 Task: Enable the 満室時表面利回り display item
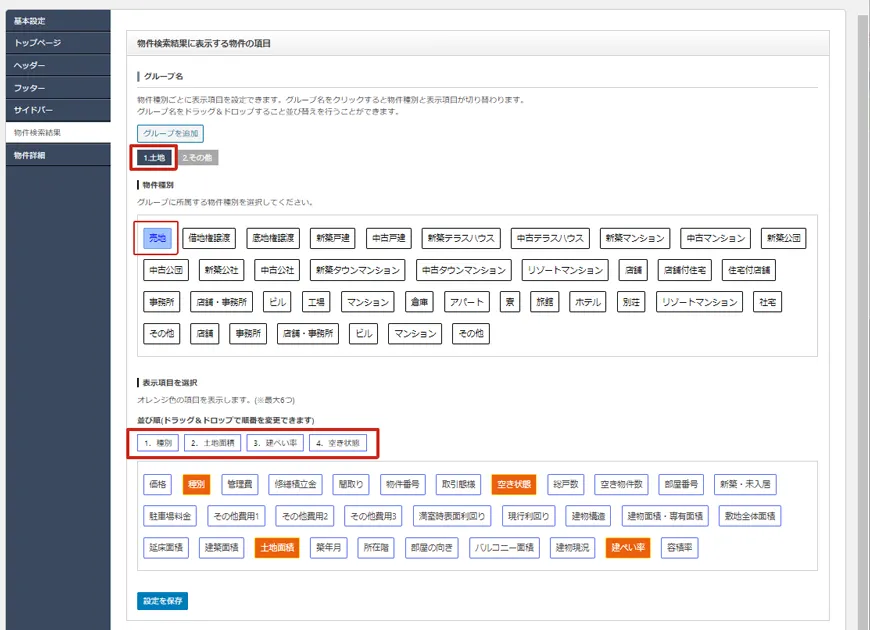click(451, 516)
